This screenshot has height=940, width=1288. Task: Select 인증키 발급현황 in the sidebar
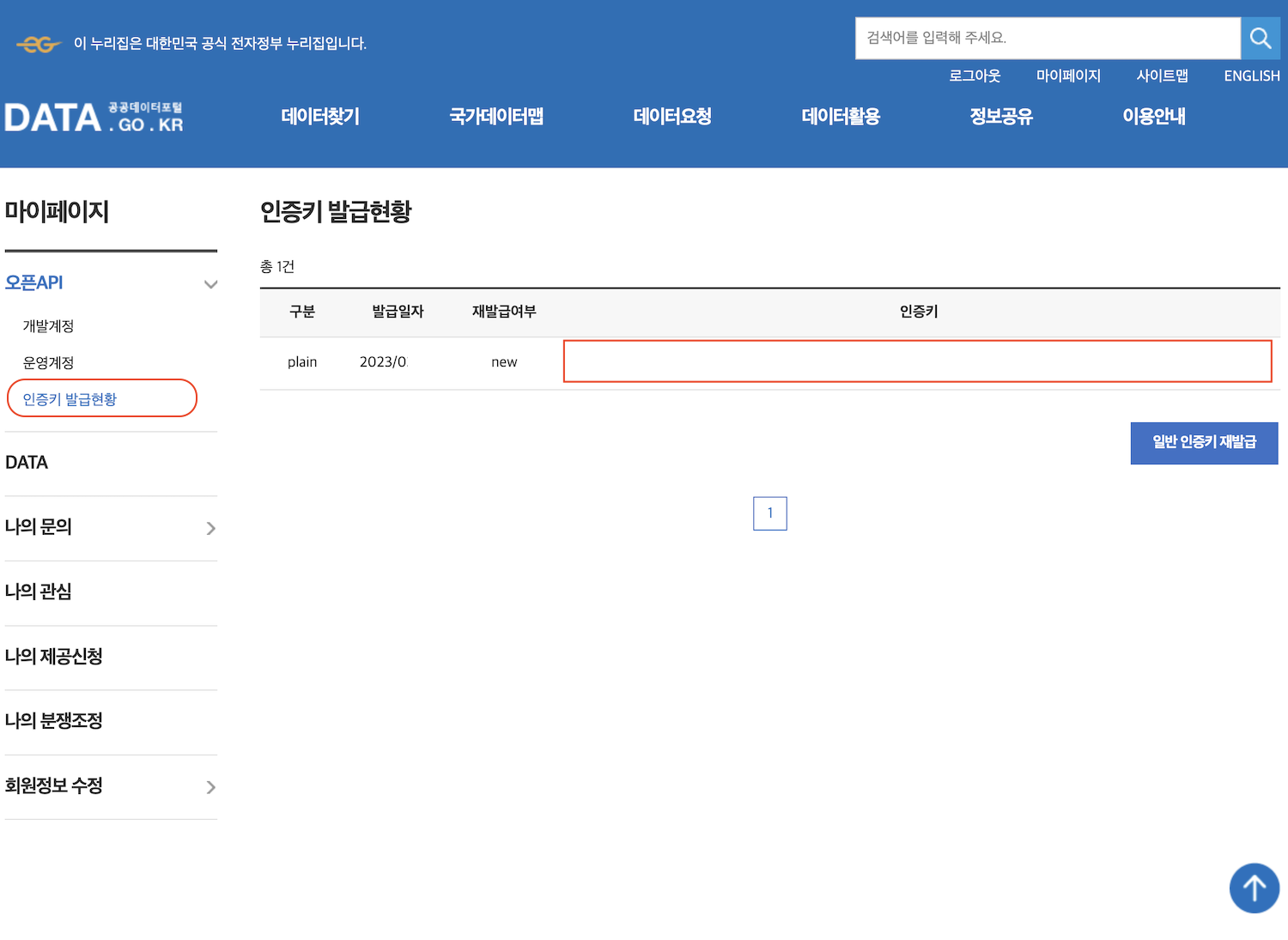coord(70,399)
